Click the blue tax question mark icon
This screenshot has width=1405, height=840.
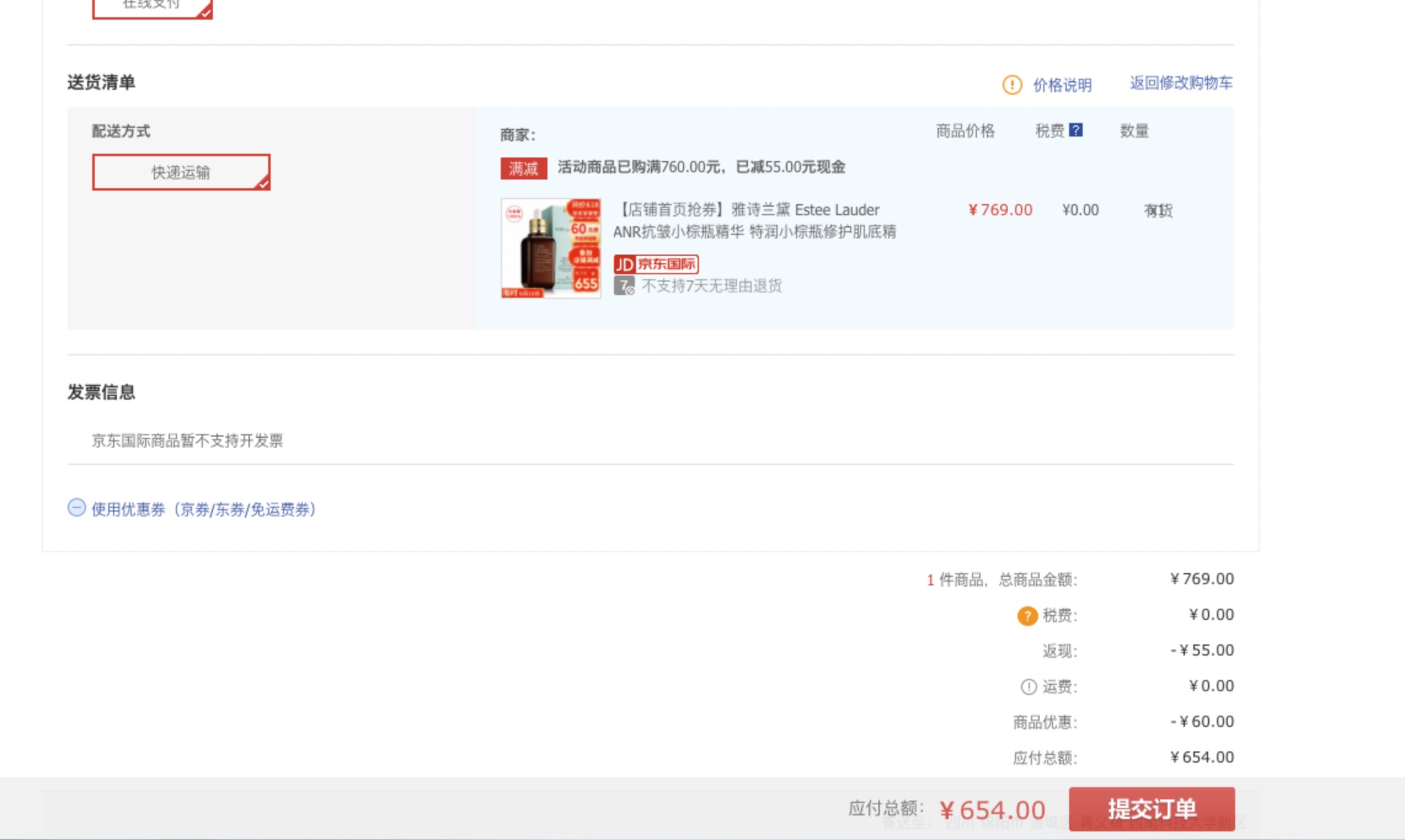(1076, 130)
